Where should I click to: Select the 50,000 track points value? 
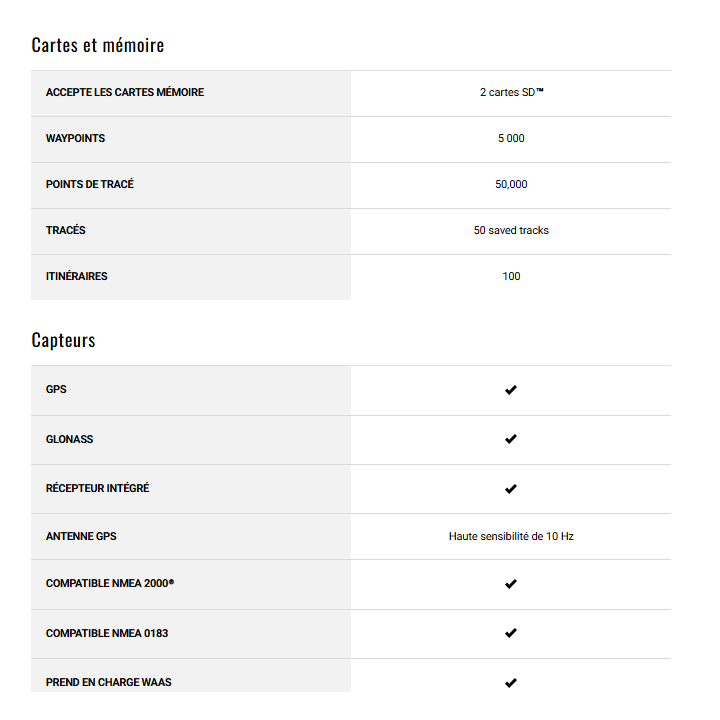click(511, 185)
